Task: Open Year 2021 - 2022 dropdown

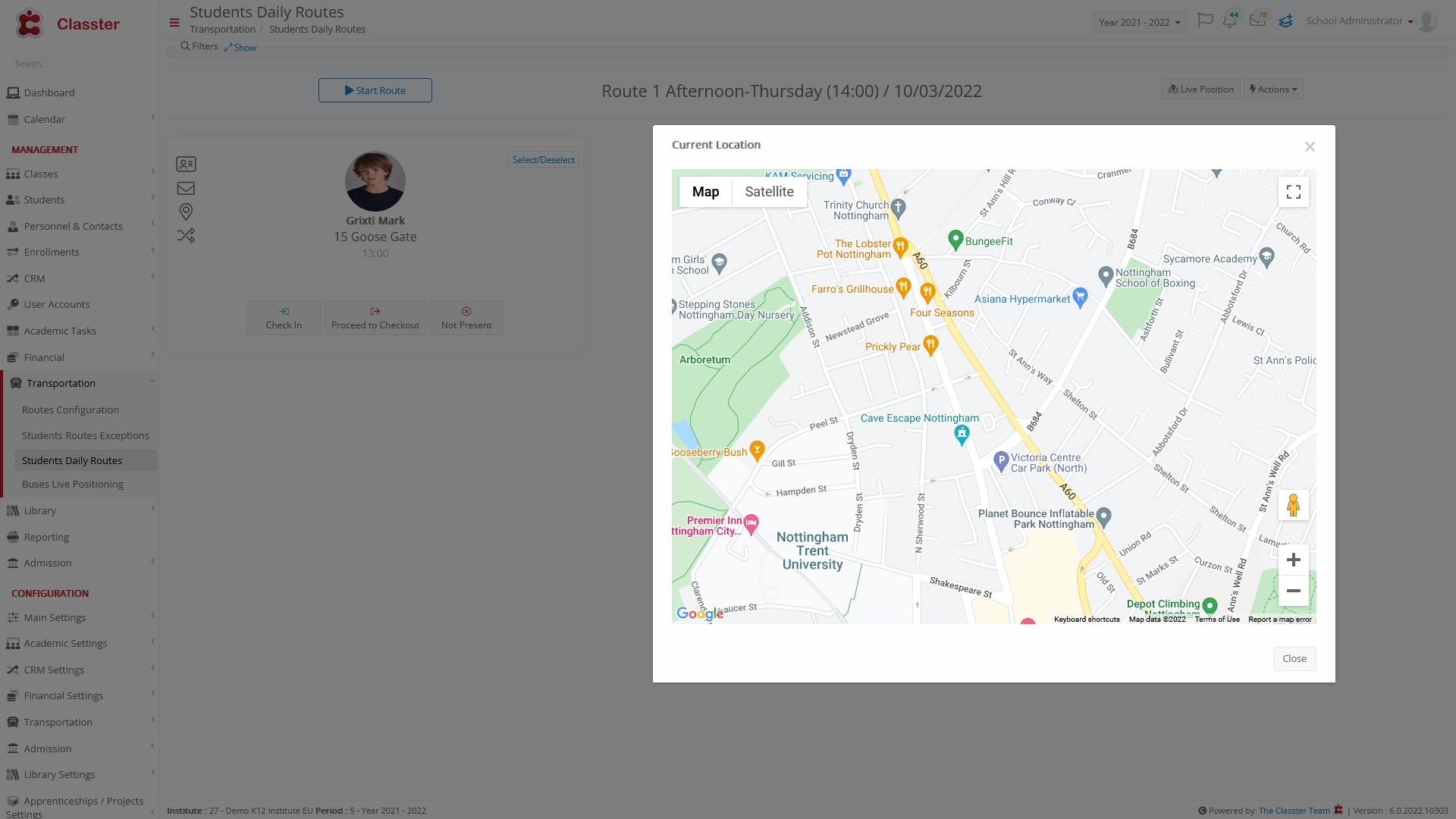Action: [x=1139, y=22]
